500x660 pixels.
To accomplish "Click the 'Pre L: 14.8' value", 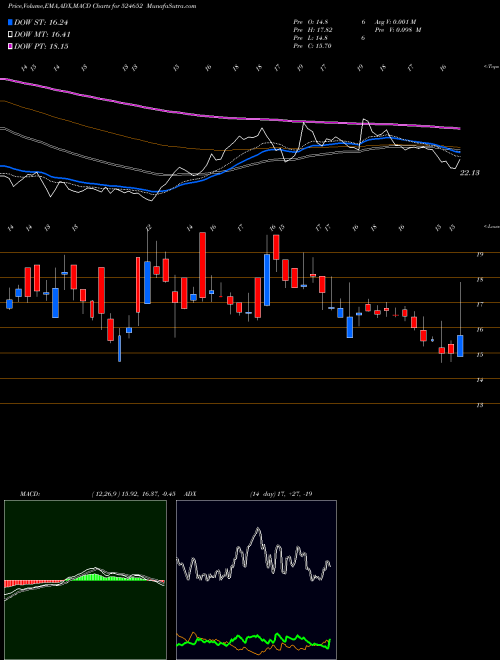I will (311, 38).
